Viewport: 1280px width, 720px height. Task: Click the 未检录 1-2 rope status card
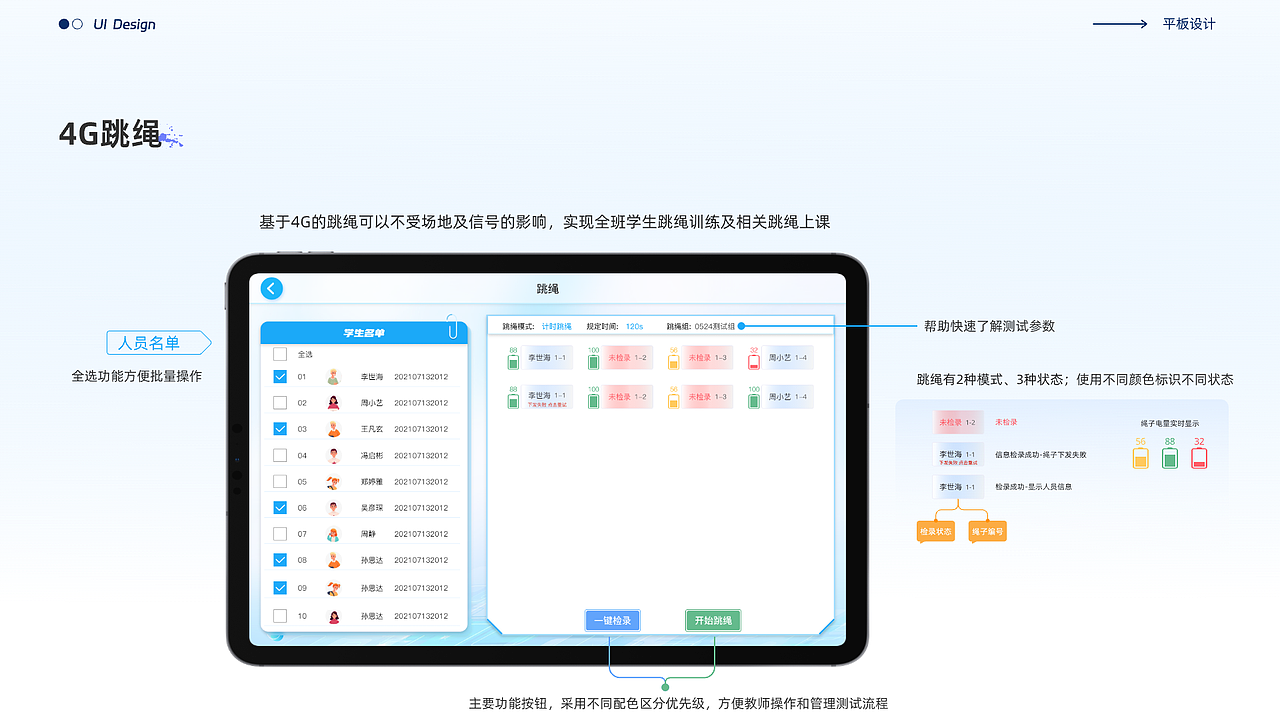tap(626, 358)
